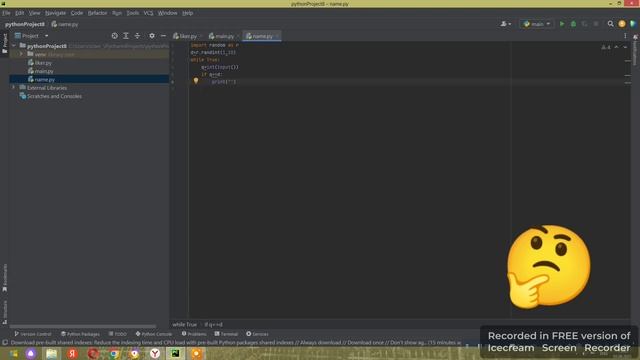The height and width of the screenshot is (360, 640).
Task: Open the Refactor menu
Action: [98, 13]
